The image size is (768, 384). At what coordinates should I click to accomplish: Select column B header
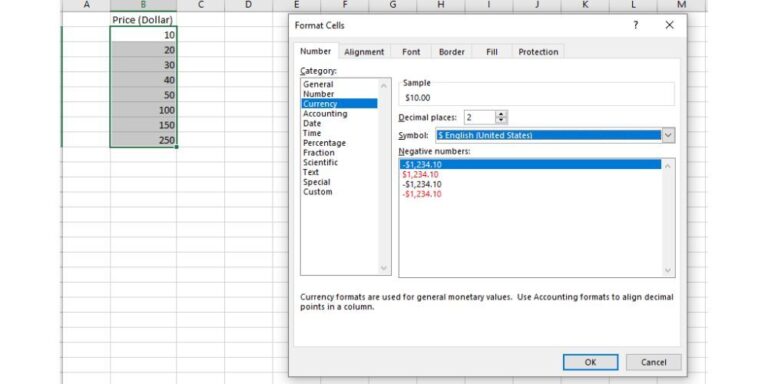click(143, 5)
